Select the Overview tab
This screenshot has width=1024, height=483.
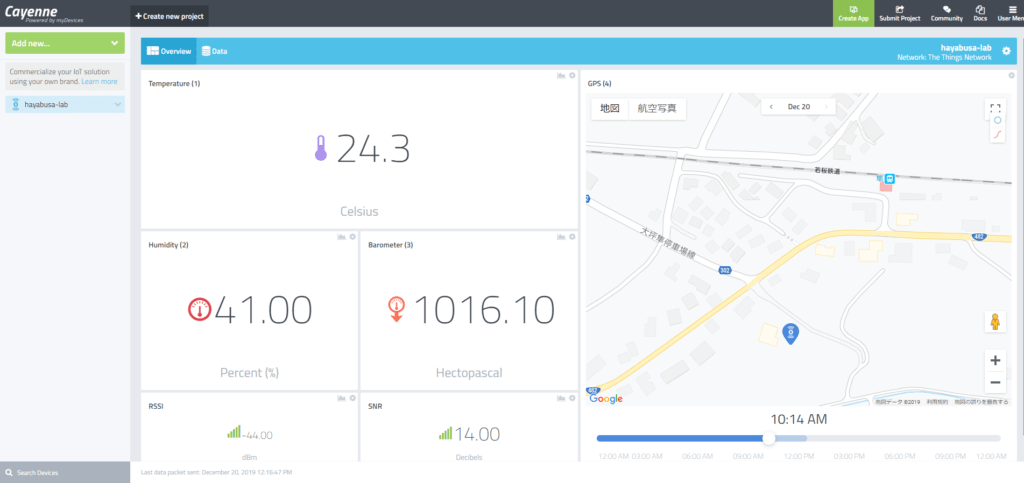pyautogui.click(x=169, y=51)
